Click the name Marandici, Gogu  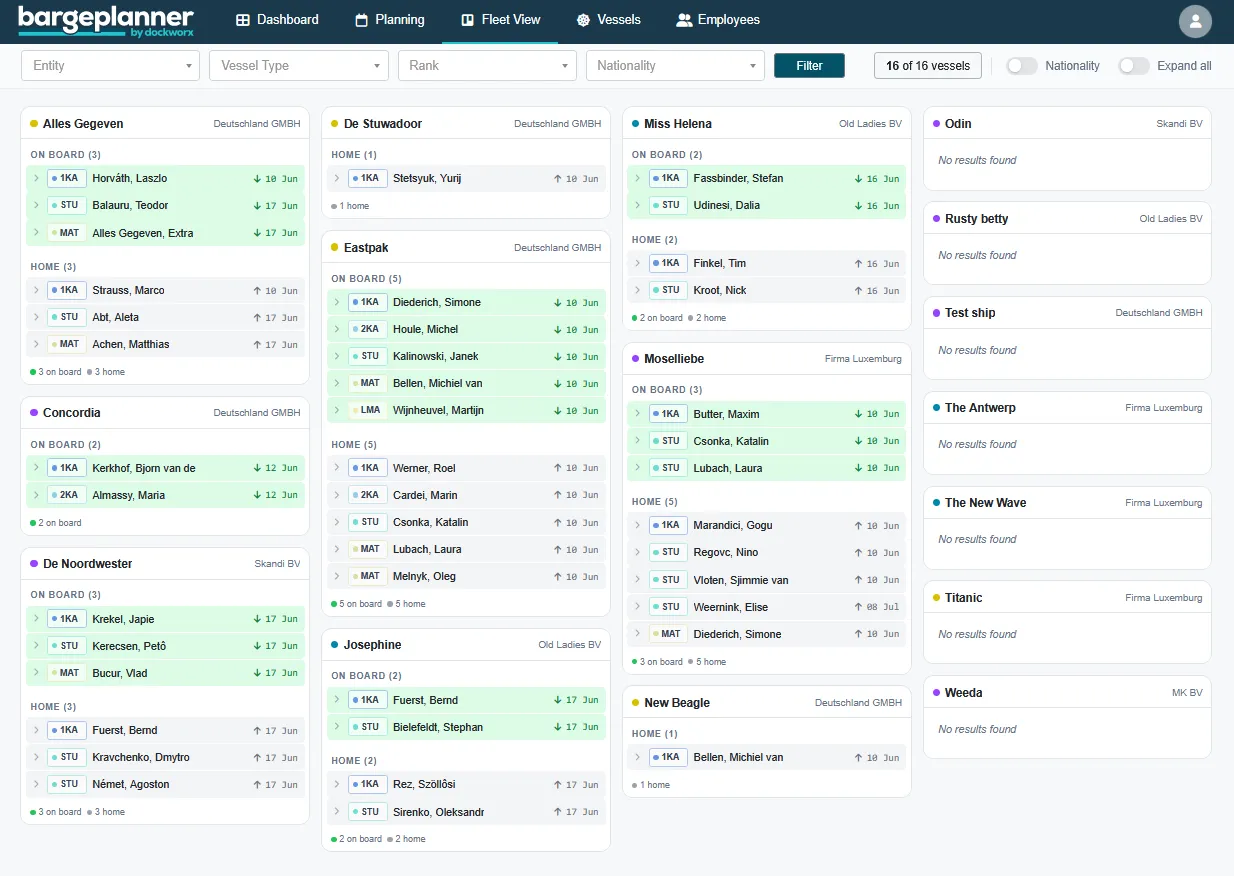[733, 526]
